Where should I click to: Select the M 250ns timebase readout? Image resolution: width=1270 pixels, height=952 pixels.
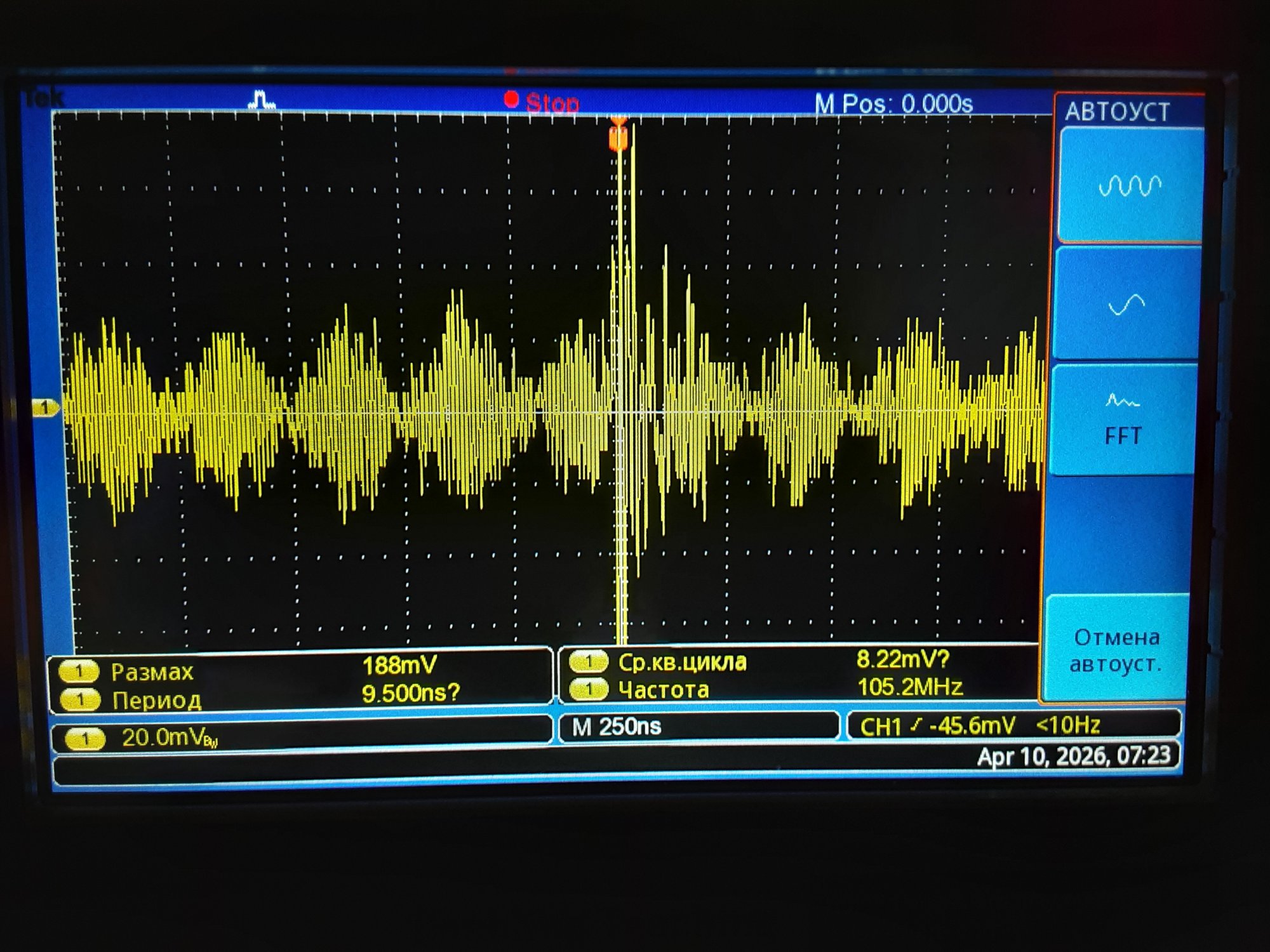coord(617,727)
